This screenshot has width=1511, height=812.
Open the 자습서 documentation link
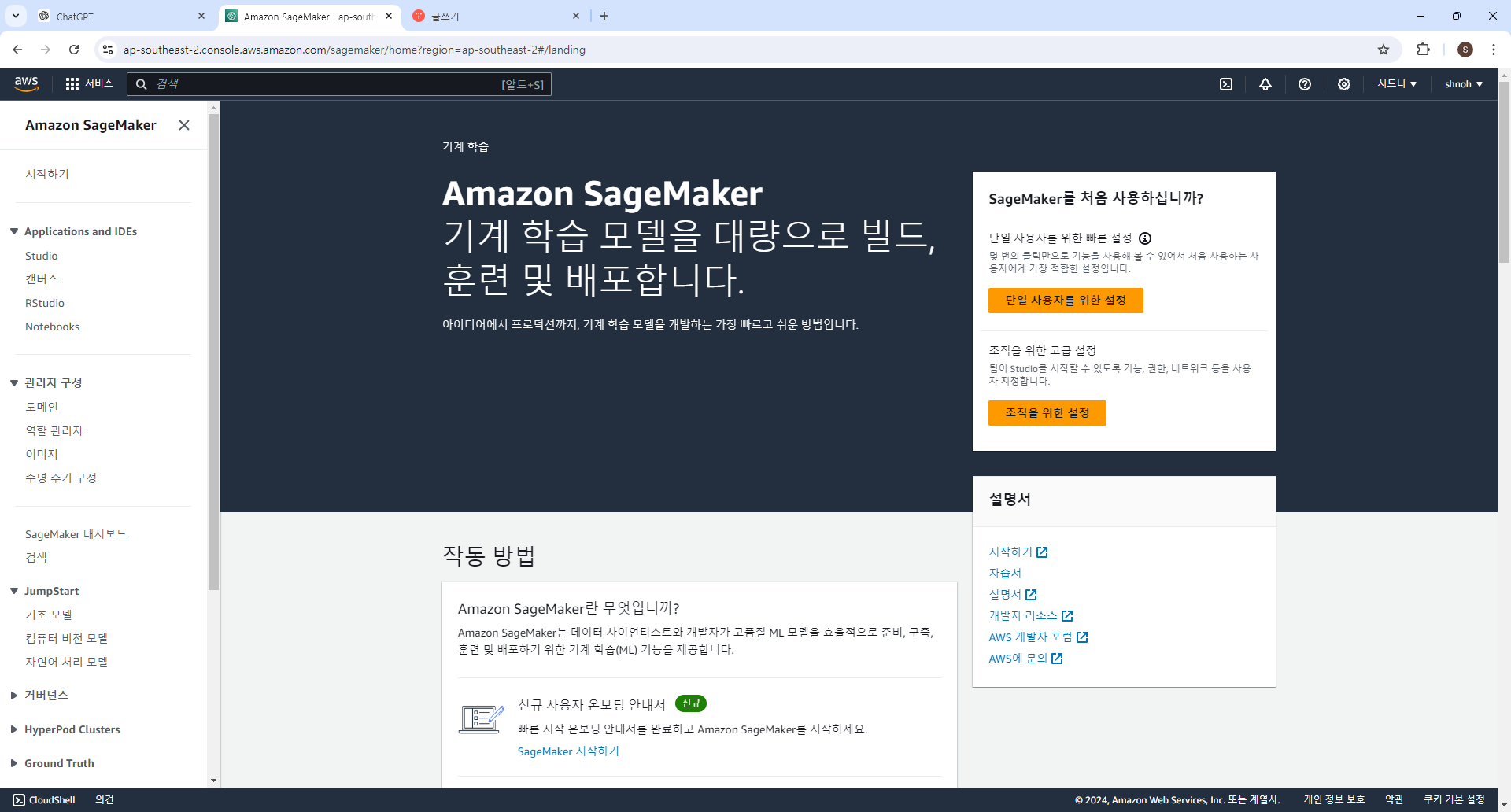click(x=1005, y=574)
